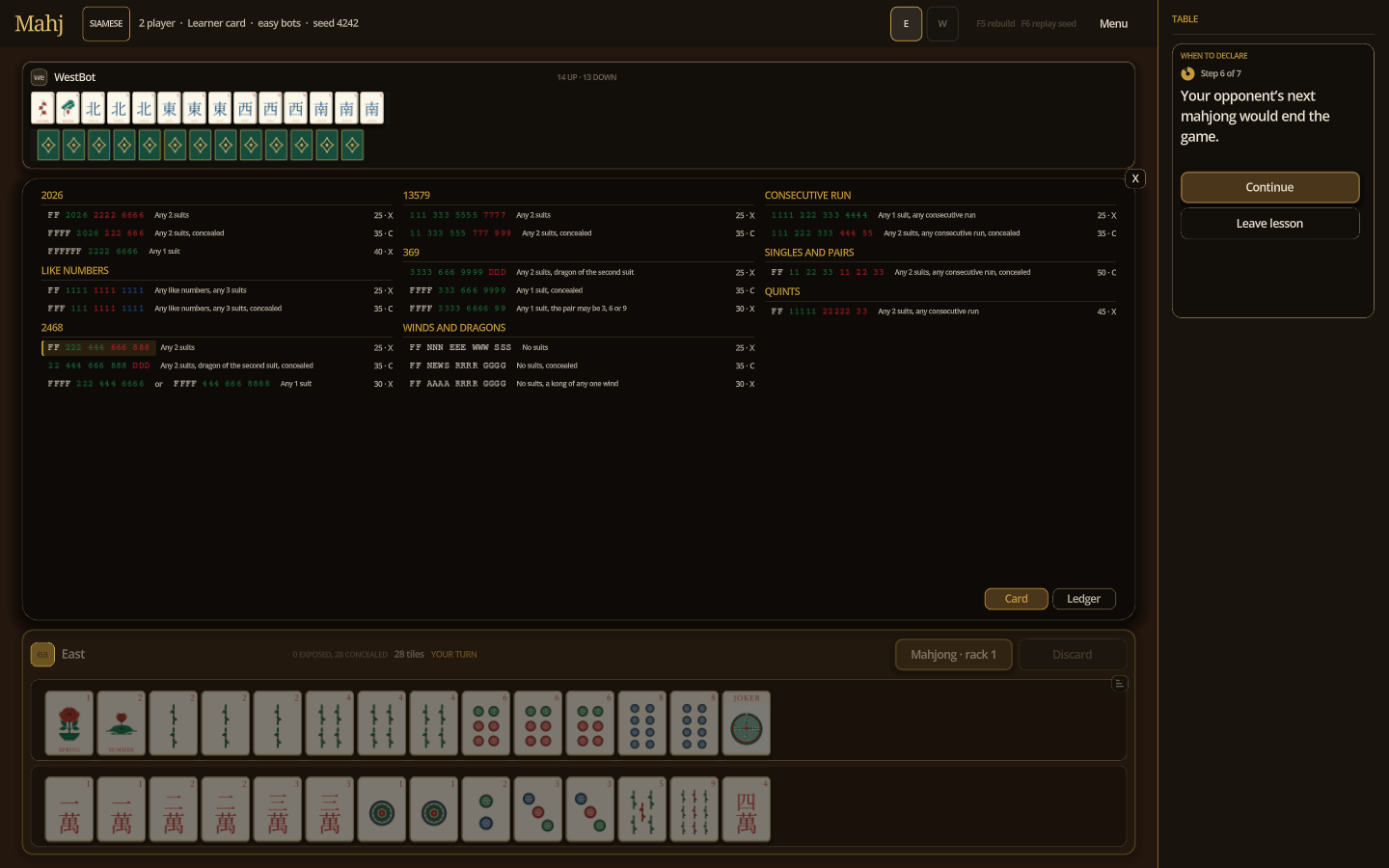Declare Mahjong · rack 1

953,654
